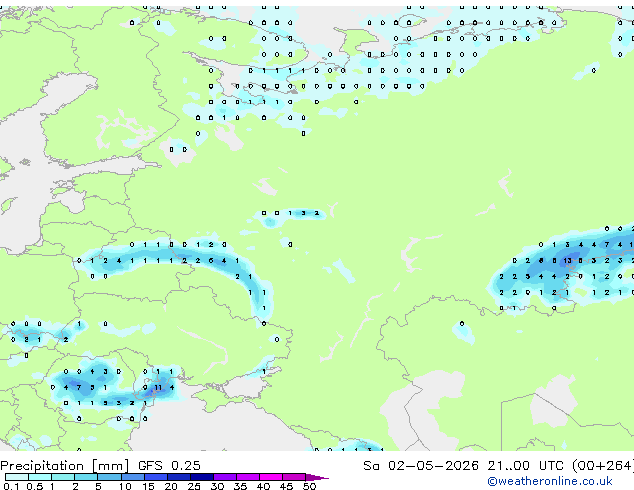The width and height of the screenshot is (634, 490).
Task: Pick the 2–5 mm legend swatch
Action: (86, 477)
